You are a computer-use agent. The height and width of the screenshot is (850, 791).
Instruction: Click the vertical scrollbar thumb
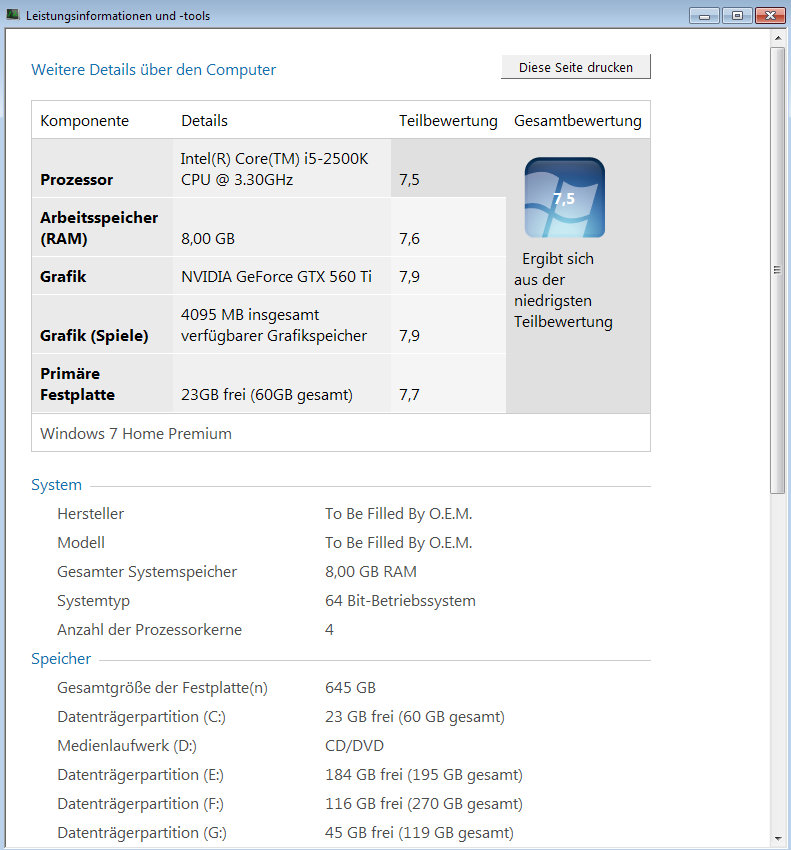[777, 270]
